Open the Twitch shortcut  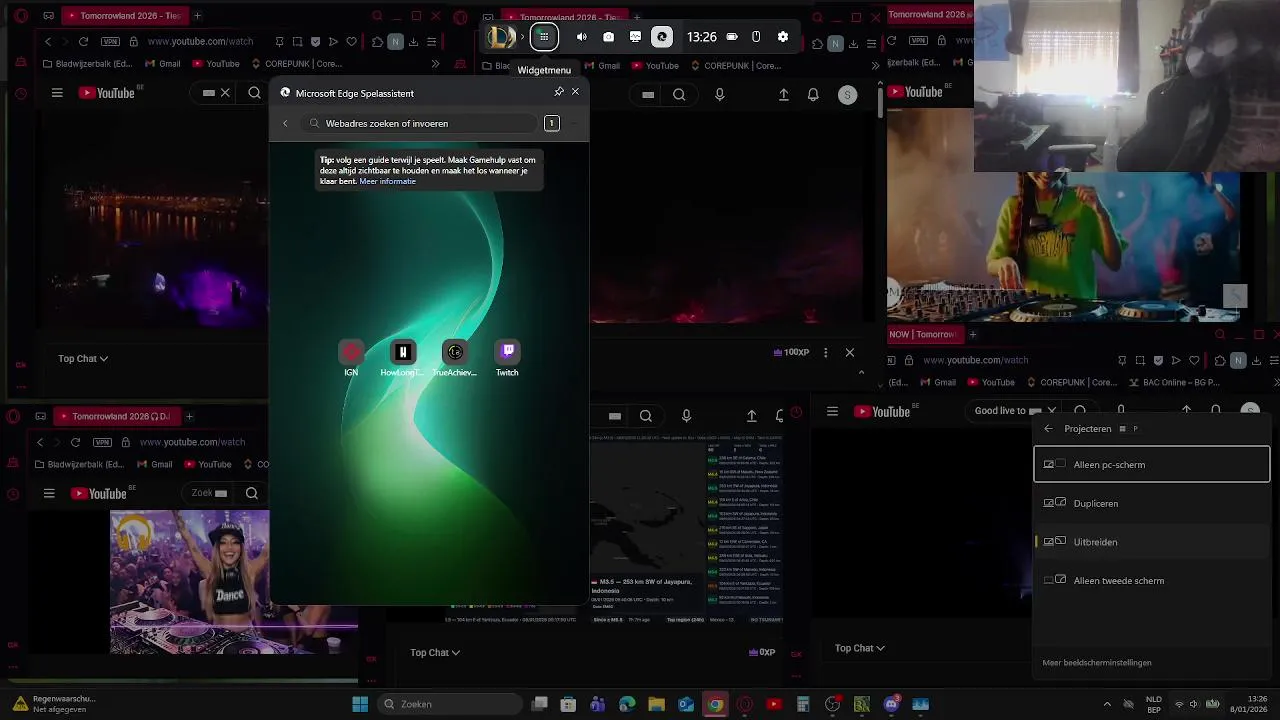pyautogui.click(x=507, y=358)
